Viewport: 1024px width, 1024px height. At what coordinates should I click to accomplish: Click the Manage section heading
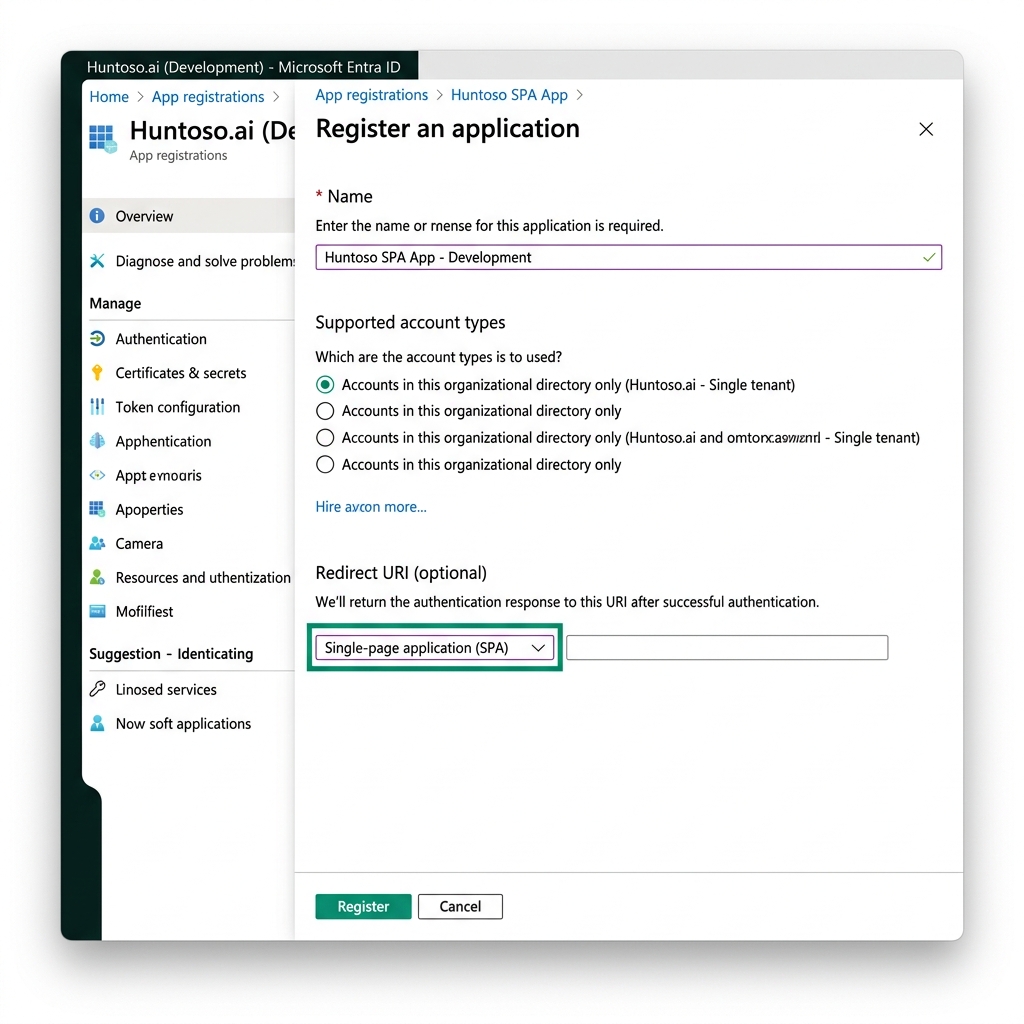[x=115, y=304]
